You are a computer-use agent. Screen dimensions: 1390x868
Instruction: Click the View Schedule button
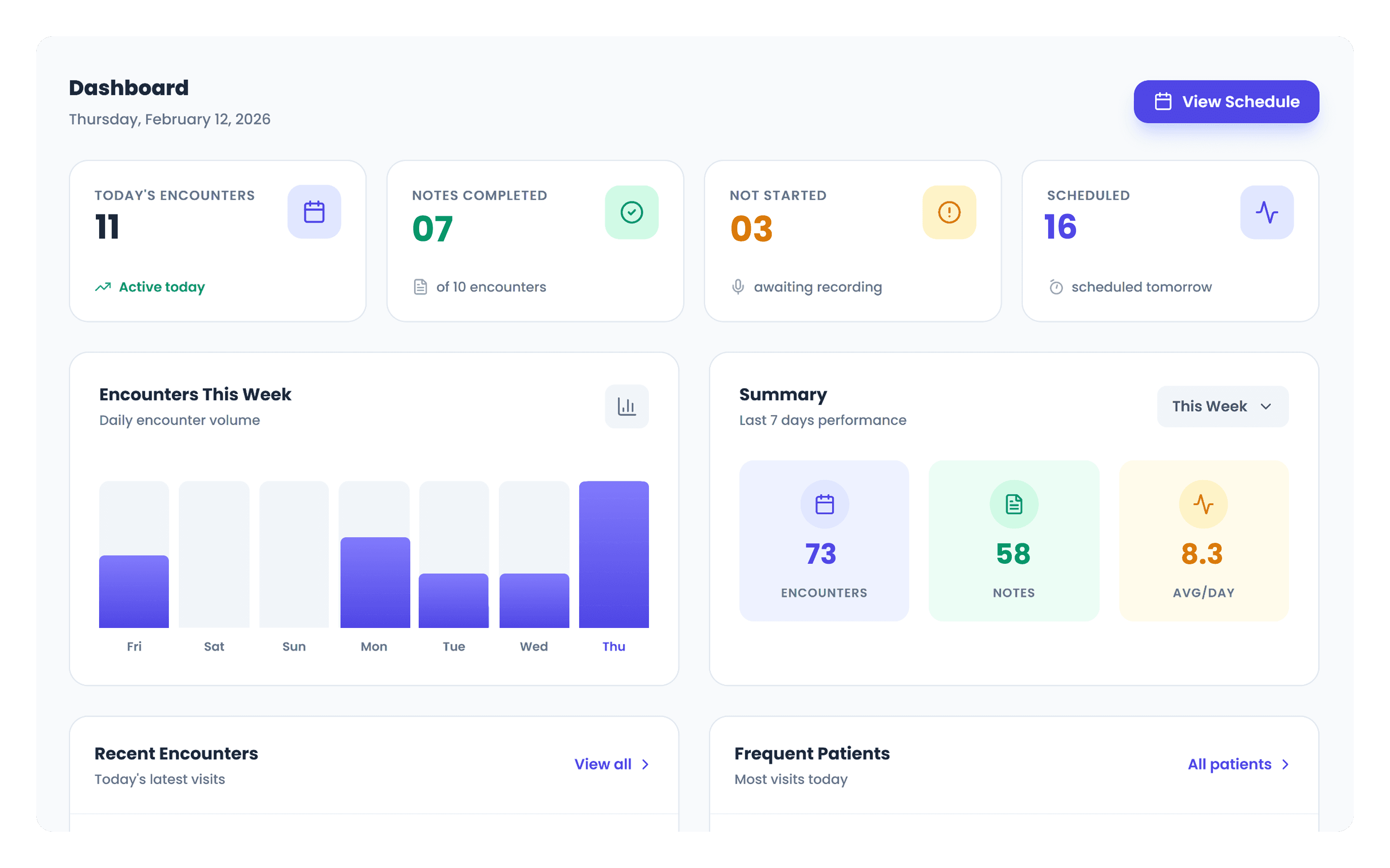1226,101
